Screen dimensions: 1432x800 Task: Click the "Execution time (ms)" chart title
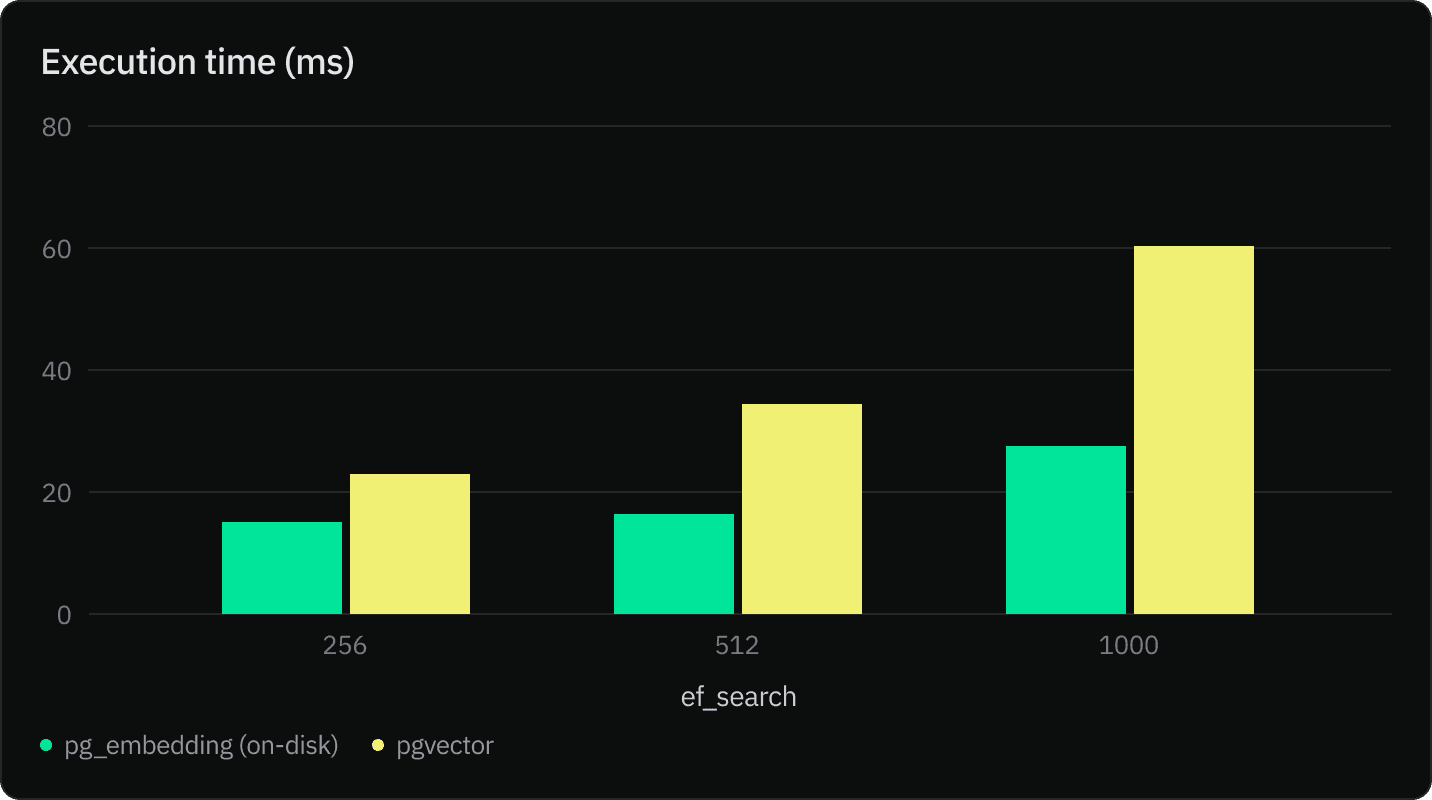[x=198, y=62]
